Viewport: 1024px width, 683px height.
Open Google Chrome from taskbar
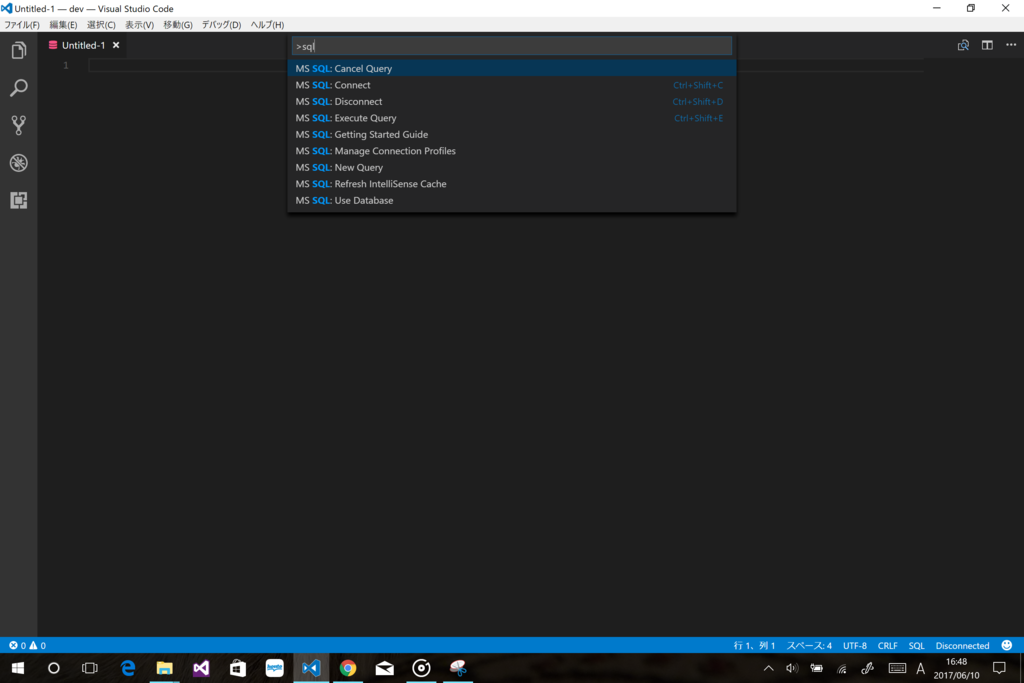(348, 668)
